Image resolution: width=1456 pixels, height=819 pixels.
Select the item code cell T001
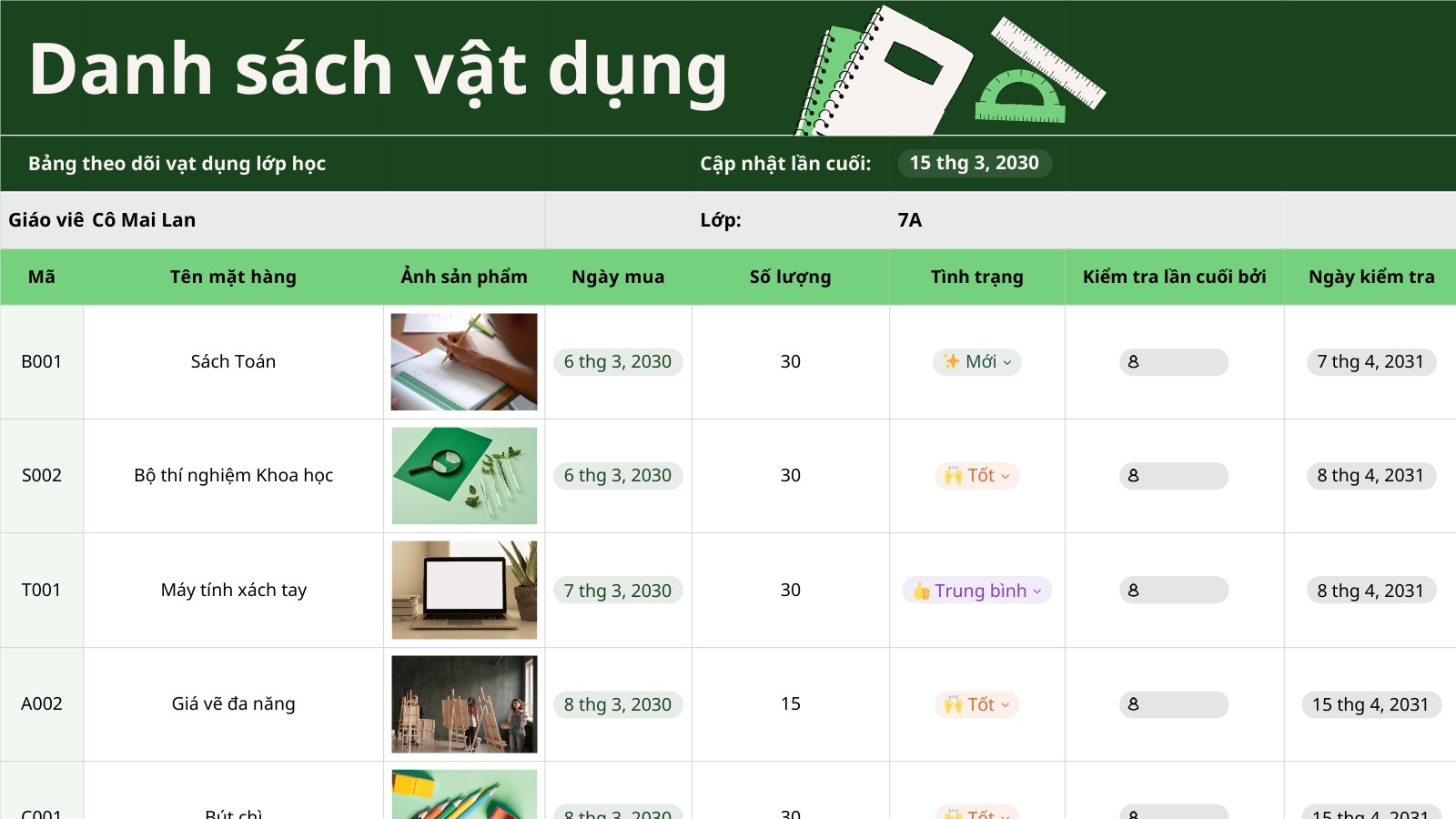[42, 591]
